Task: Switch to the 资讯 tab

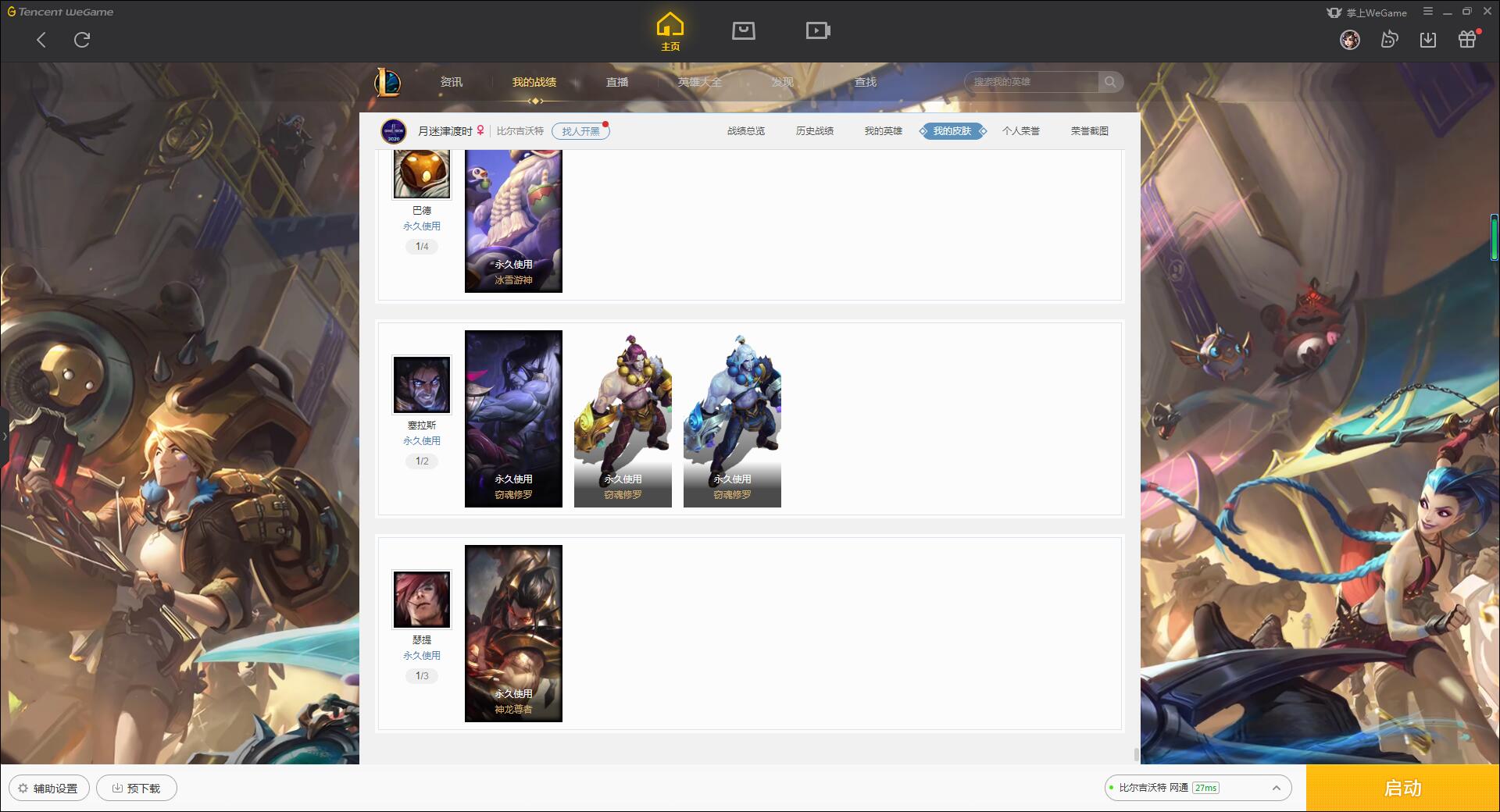Action: point(451,82)
